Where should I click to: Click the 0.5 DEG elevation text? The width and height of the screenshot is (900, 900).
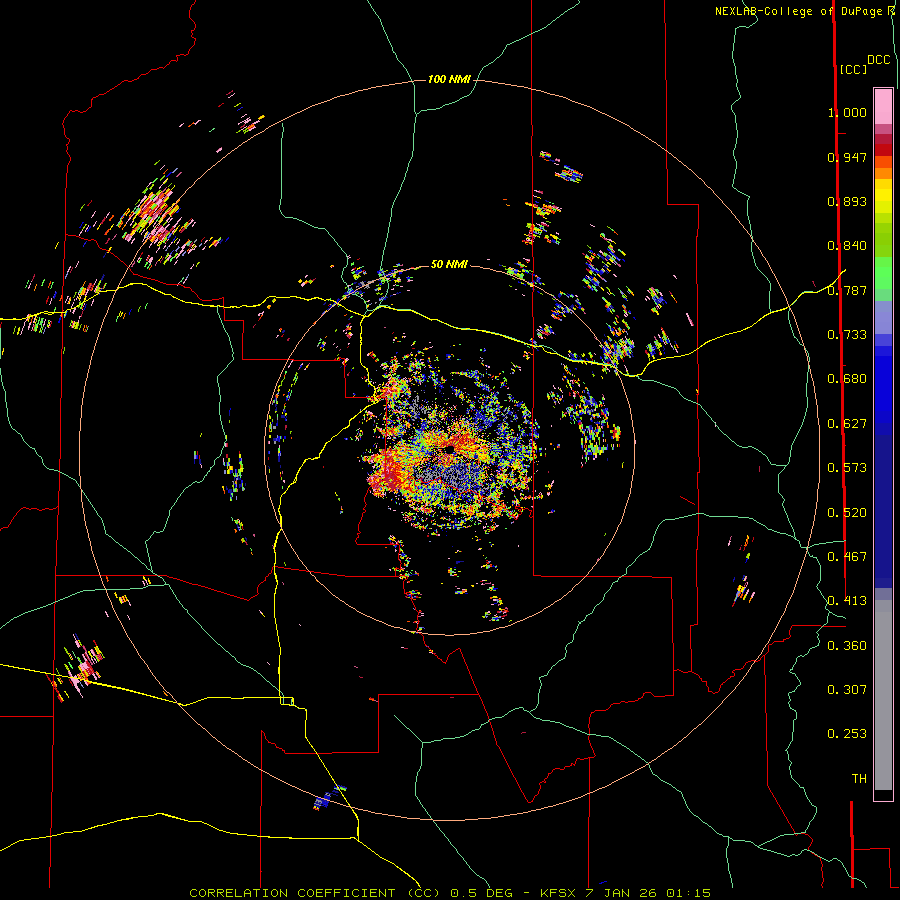[x=482, y=893]
